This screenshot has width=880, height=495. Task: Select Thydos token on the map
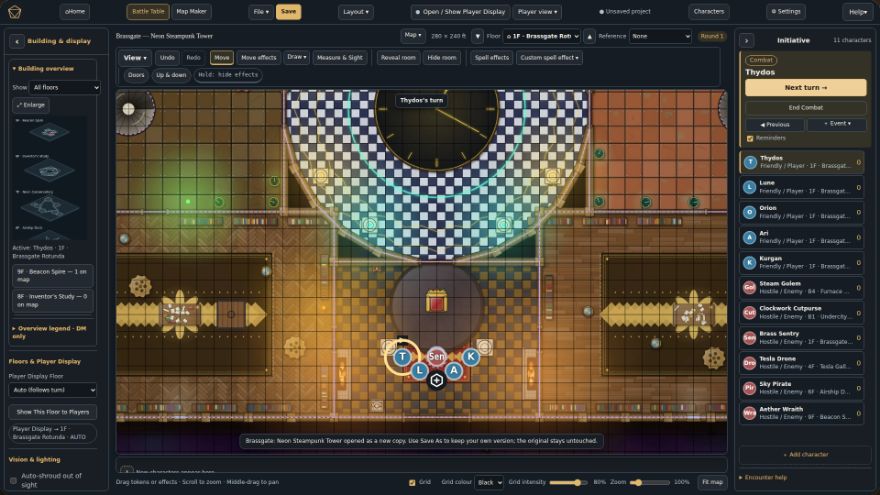pyautogui.click(x=402, y=356)
